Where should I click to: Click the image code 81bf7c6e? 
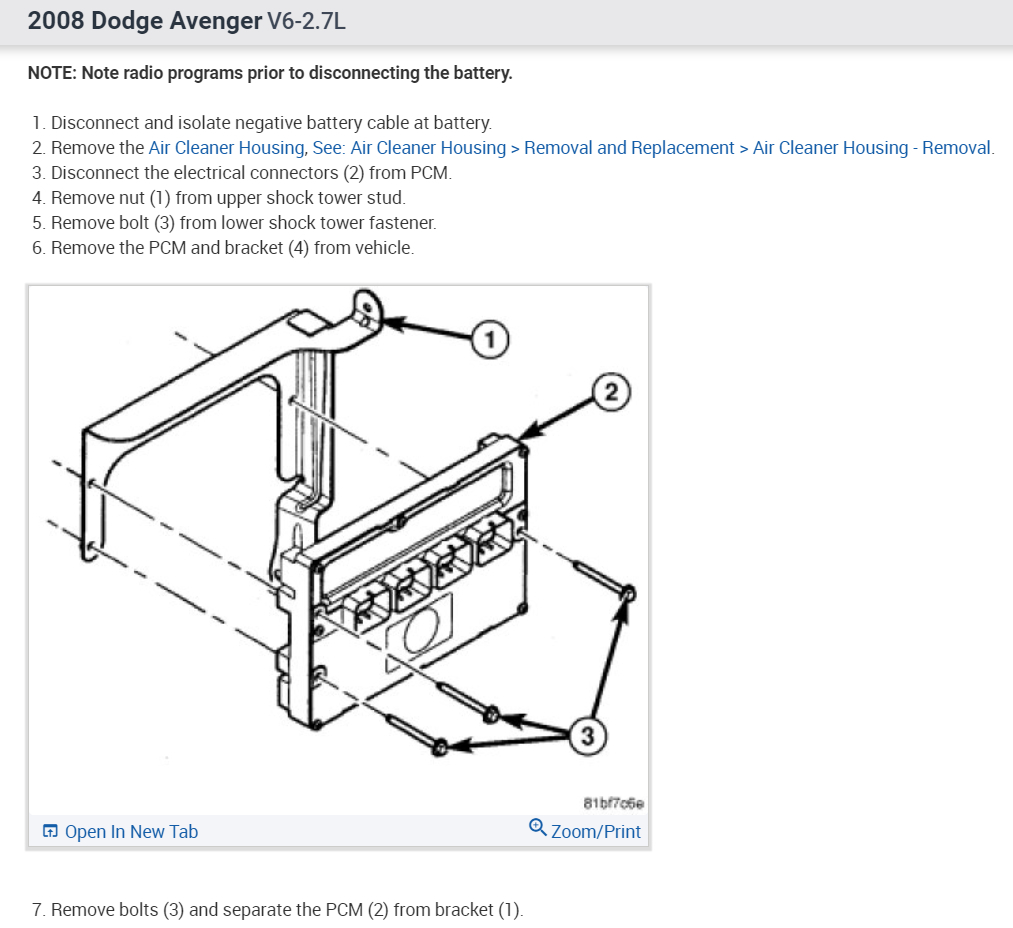[x=613, y=803]
